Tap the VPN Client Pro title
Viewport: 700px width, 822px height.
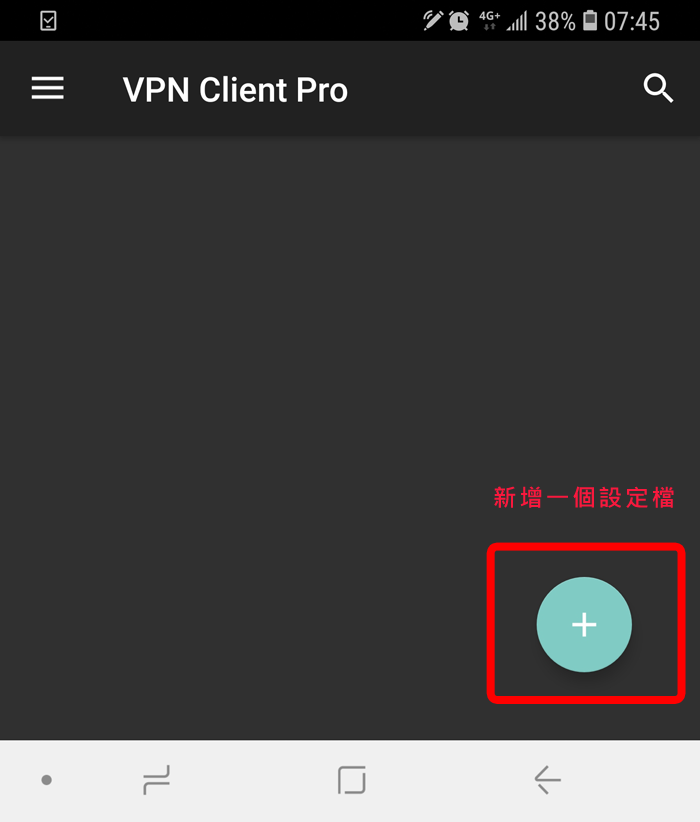235,90
